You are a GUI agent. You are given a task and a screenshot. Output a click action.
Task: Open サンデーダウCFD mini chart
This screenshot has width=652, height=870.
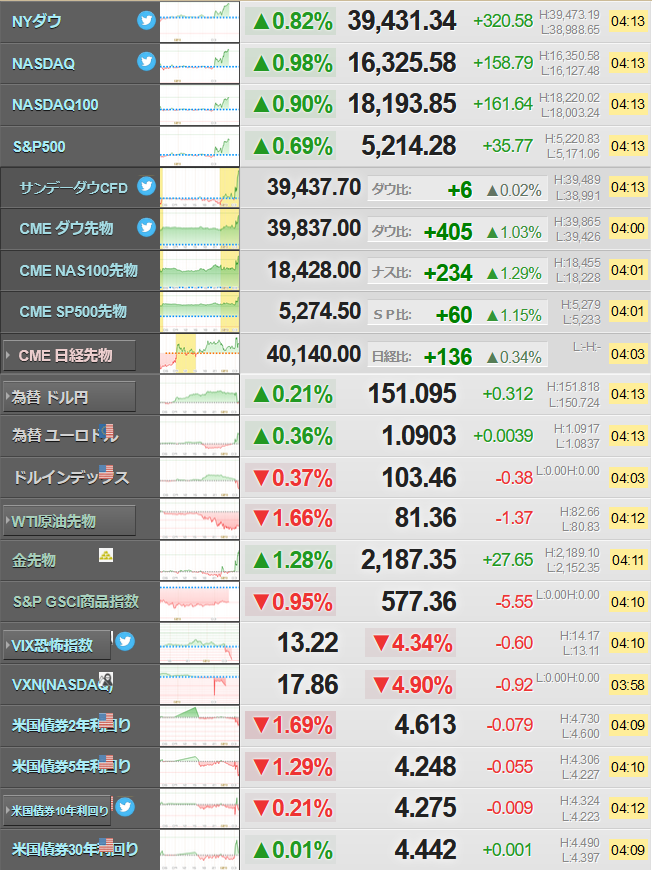200,188
